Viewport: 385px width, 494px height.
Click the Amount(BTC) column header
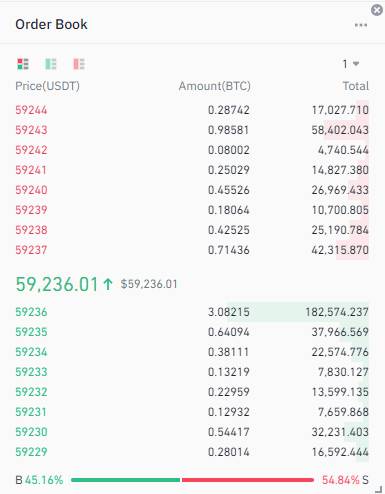[215, 86]
